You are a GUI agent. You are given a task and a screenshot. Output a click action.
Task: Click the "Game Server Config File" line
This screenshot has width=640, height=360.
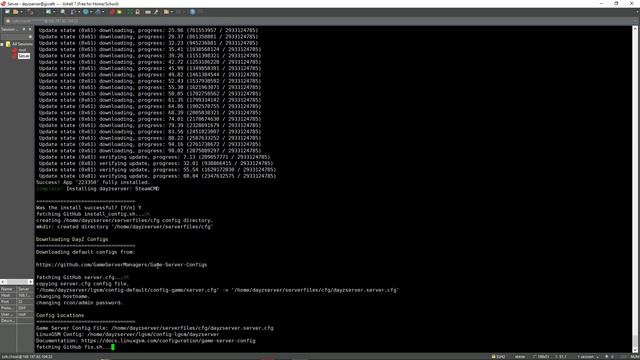tap(155, 328)
